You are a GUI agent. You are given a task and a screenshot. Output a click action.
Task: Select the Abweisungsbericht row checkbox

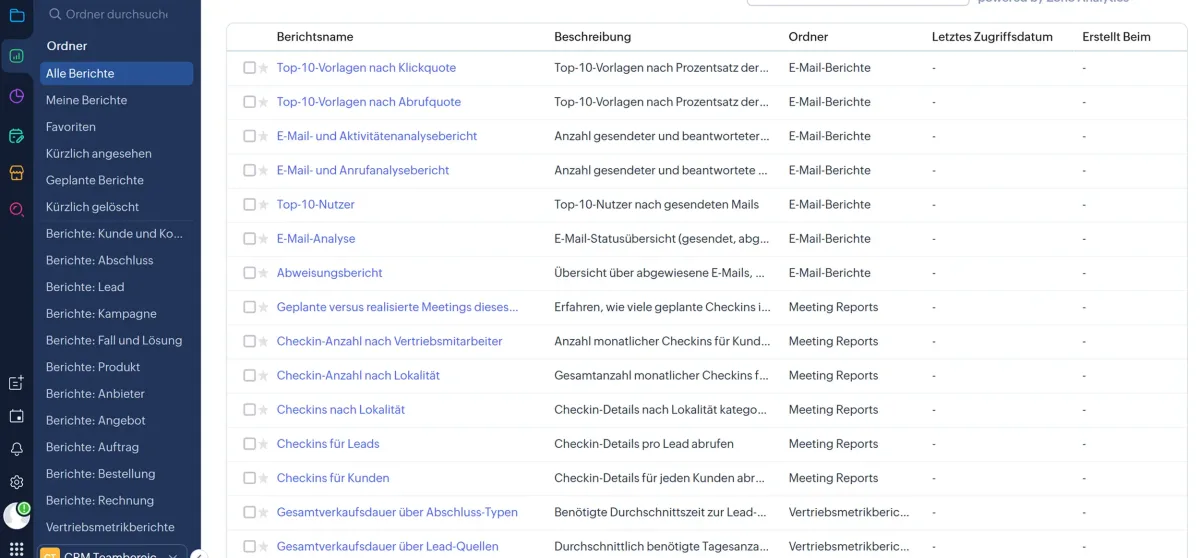click(x=249, y=273)
